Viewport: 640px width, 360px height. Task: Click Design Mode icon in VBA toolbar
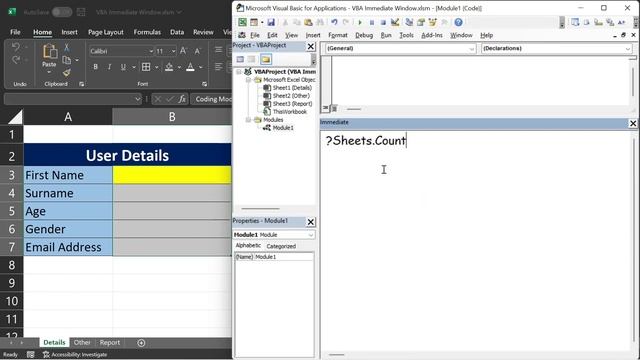tap(395, 22)
